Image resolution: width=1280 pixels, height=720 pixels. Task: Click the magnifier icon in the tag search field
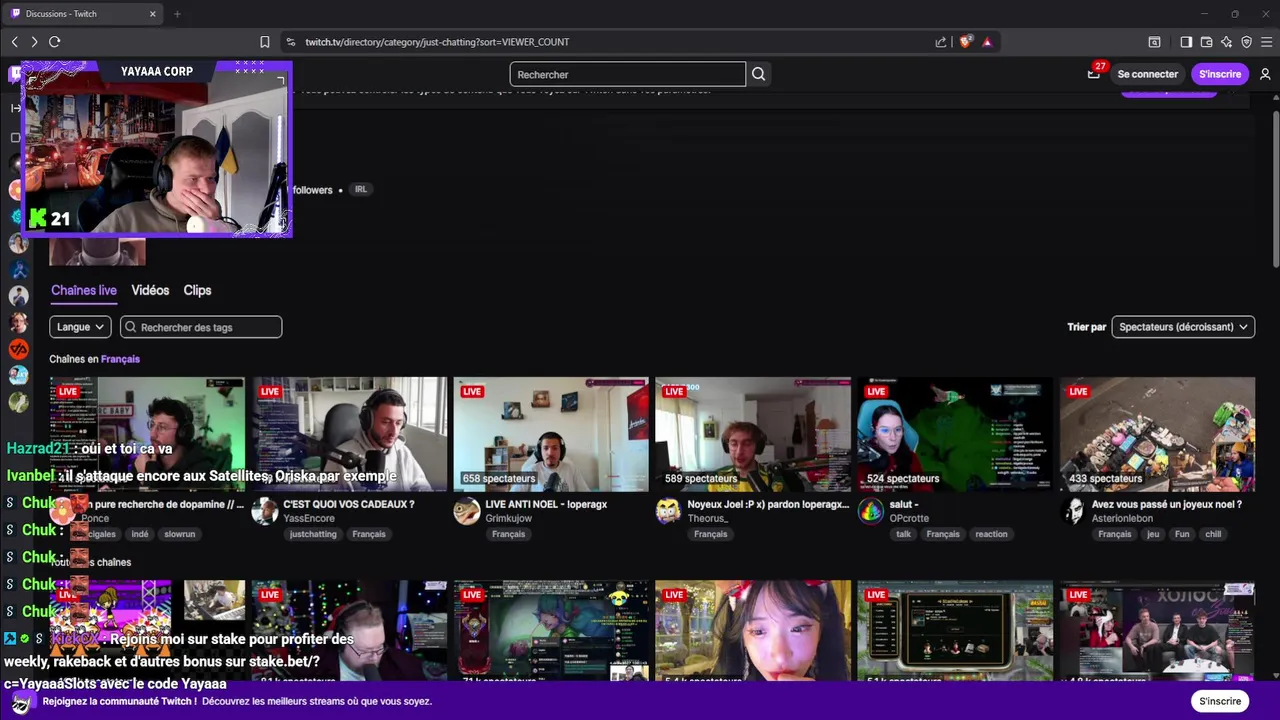coord(131,327)
